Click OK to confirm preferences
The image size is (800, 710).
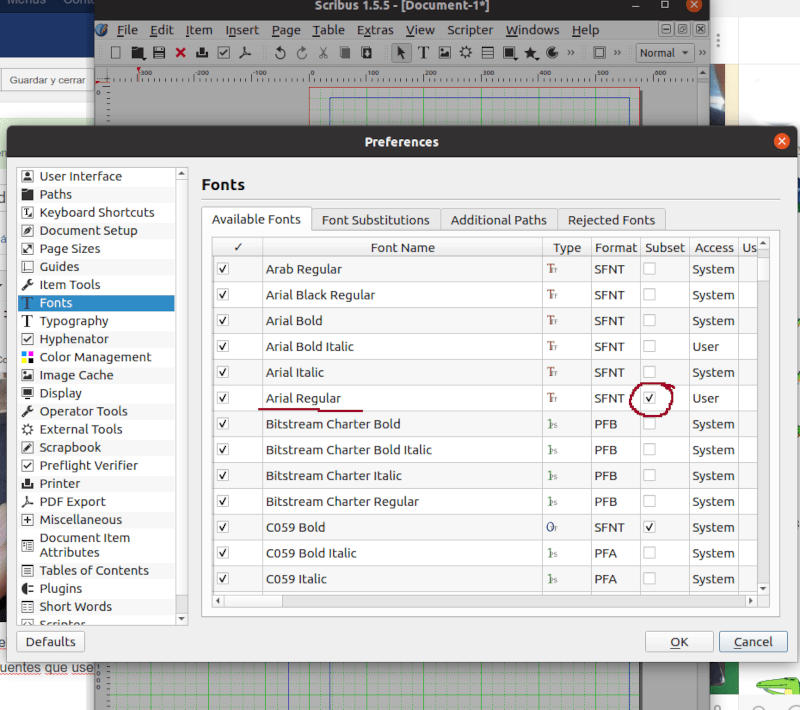tap(679, 642)
